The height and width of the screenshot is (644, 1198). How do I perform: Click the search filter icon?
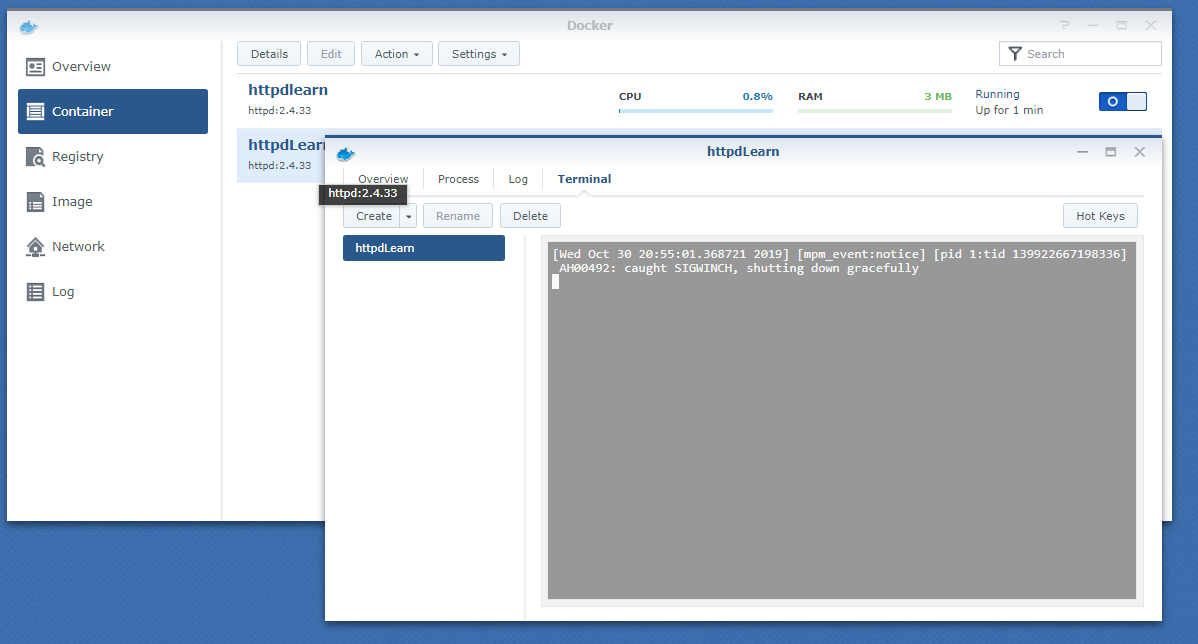click(1015, 53)
